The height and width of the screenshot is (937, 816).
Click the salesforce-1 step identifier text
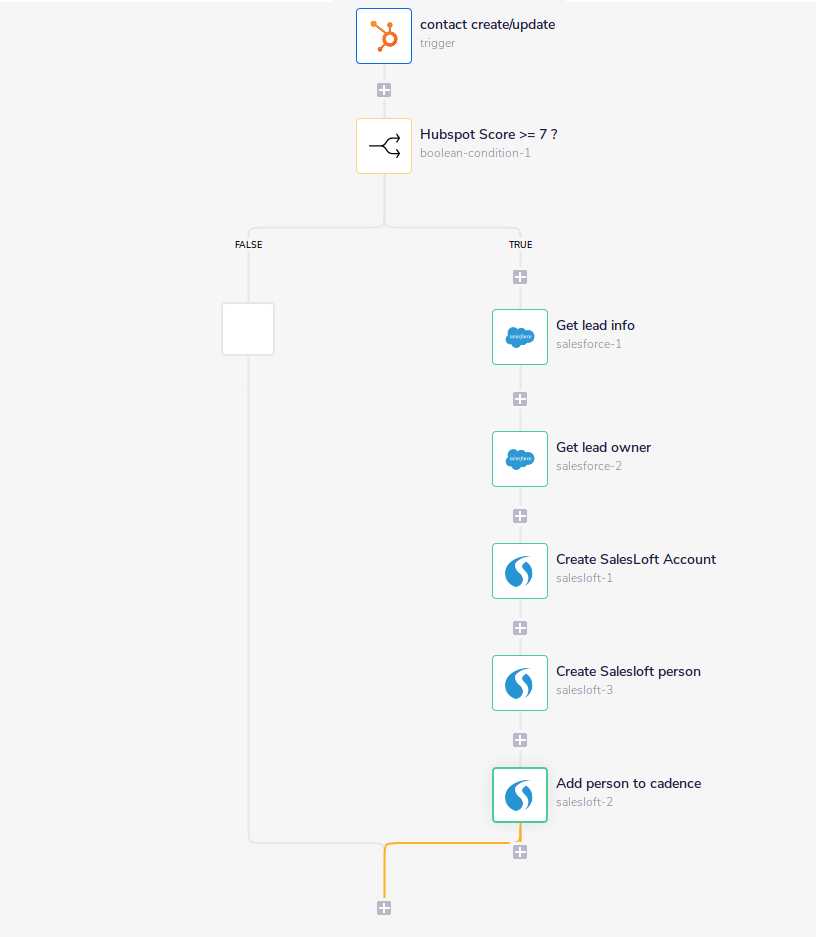[587, 343]
